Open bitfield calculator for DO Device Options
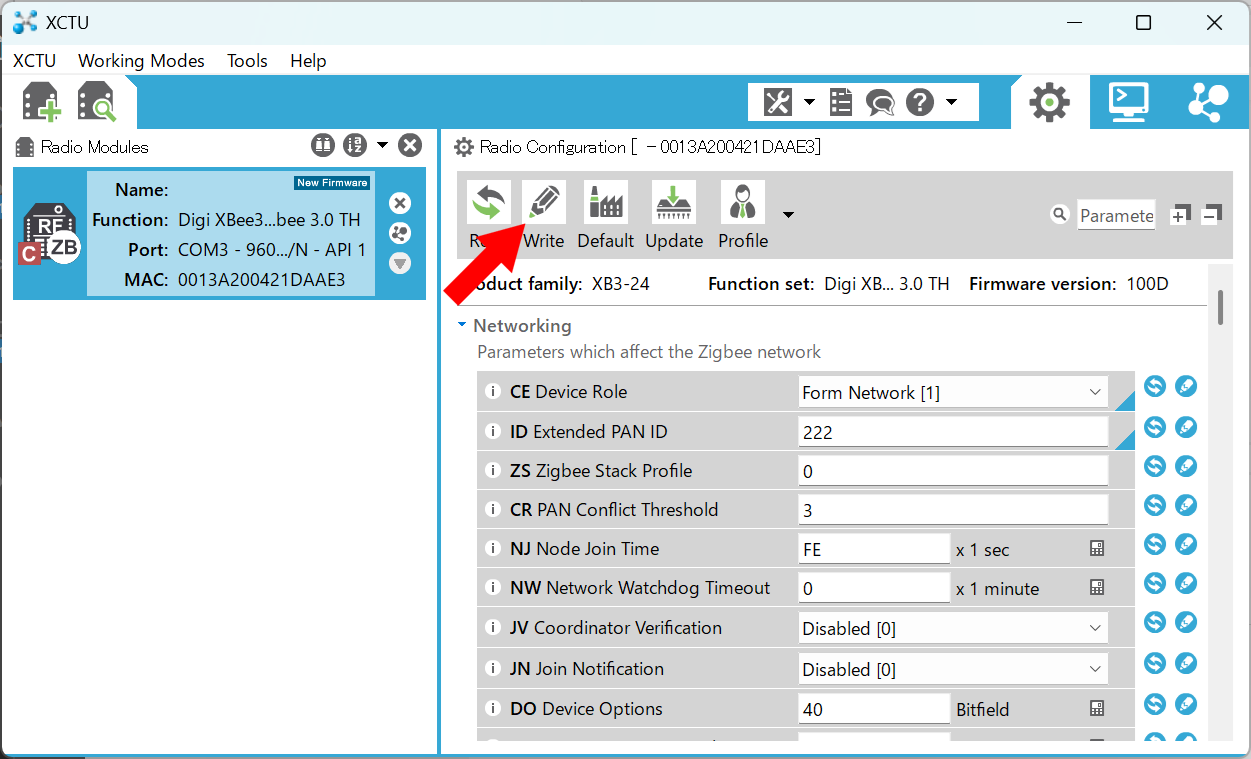 click(1097, 709)
